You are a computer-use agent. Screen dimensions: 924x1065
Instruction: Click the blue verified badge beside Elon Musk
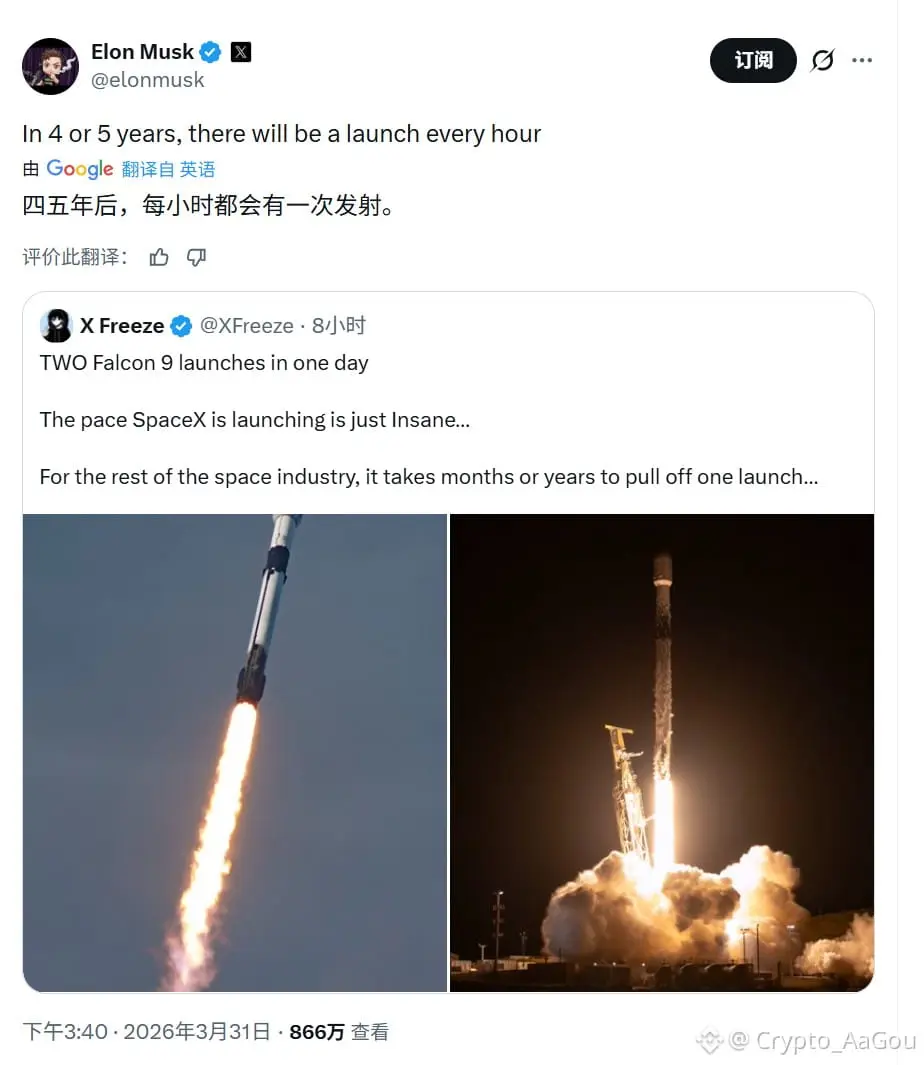[x=210, y=52]
